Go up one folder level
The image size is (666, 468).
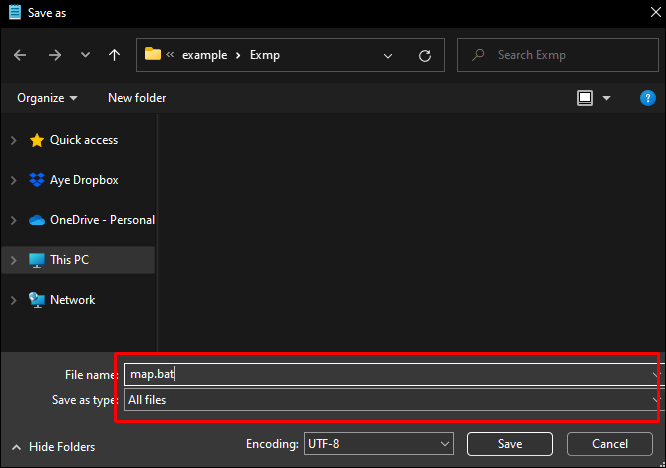click(x=114, y=55)
